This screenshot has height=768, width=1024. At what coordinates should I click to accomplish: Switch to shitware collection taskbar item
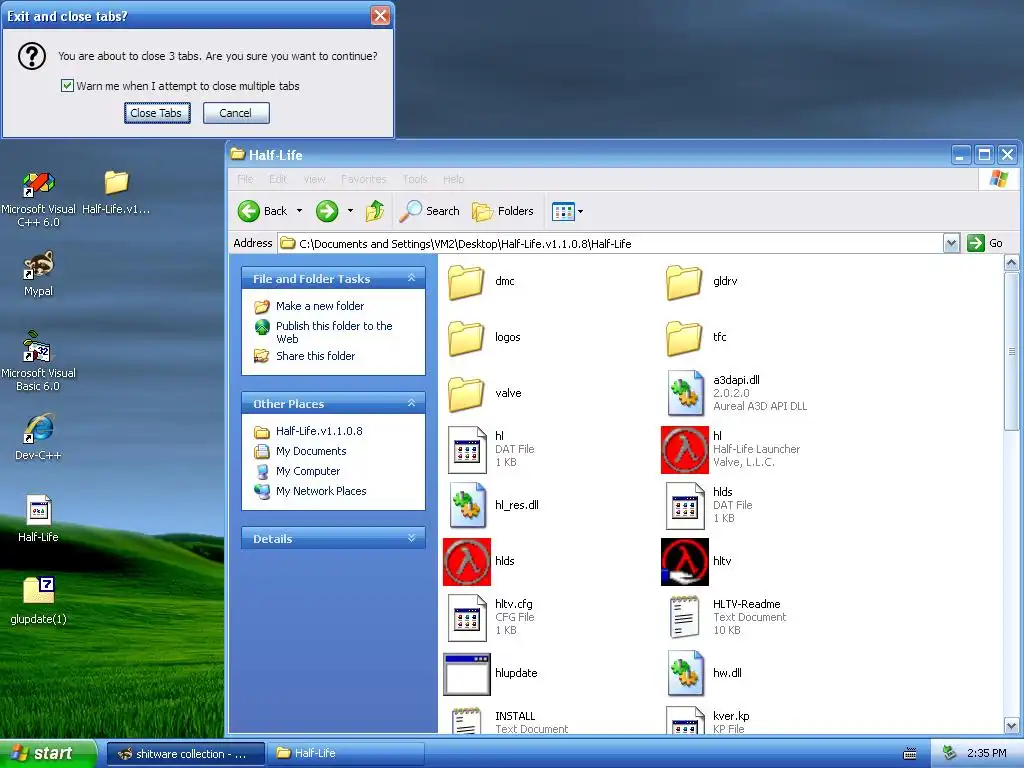click(x=185, y=754)
